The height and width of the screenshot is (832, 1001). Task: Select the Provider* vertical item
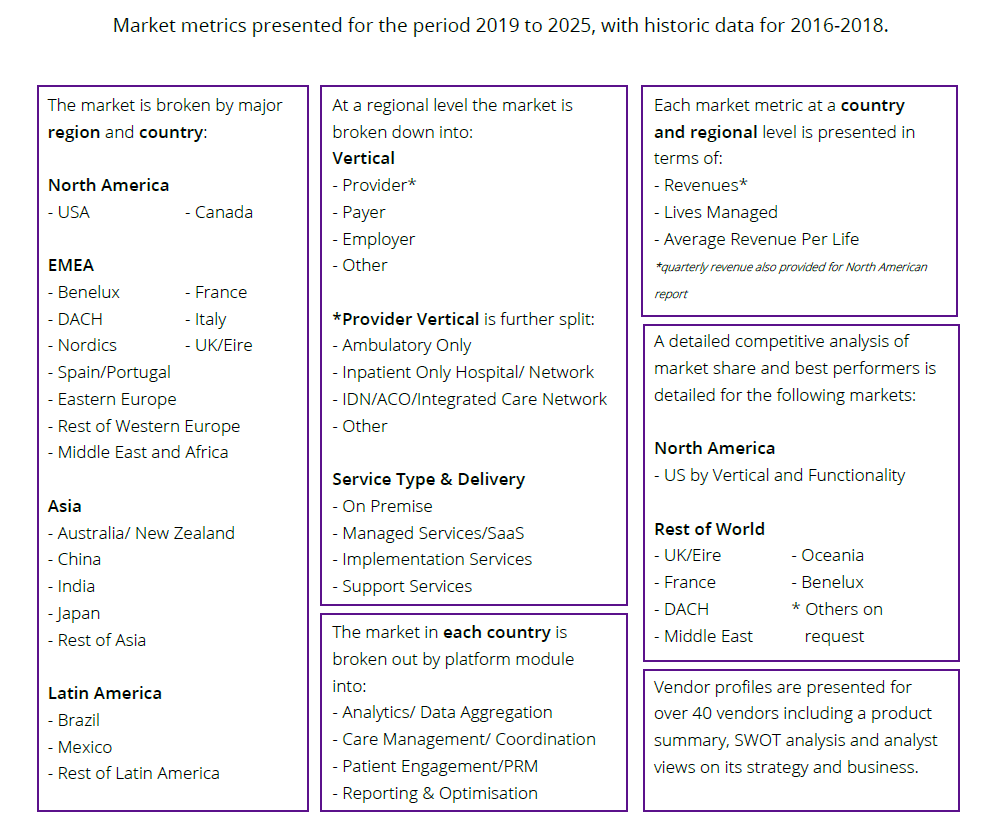(374, 185)
